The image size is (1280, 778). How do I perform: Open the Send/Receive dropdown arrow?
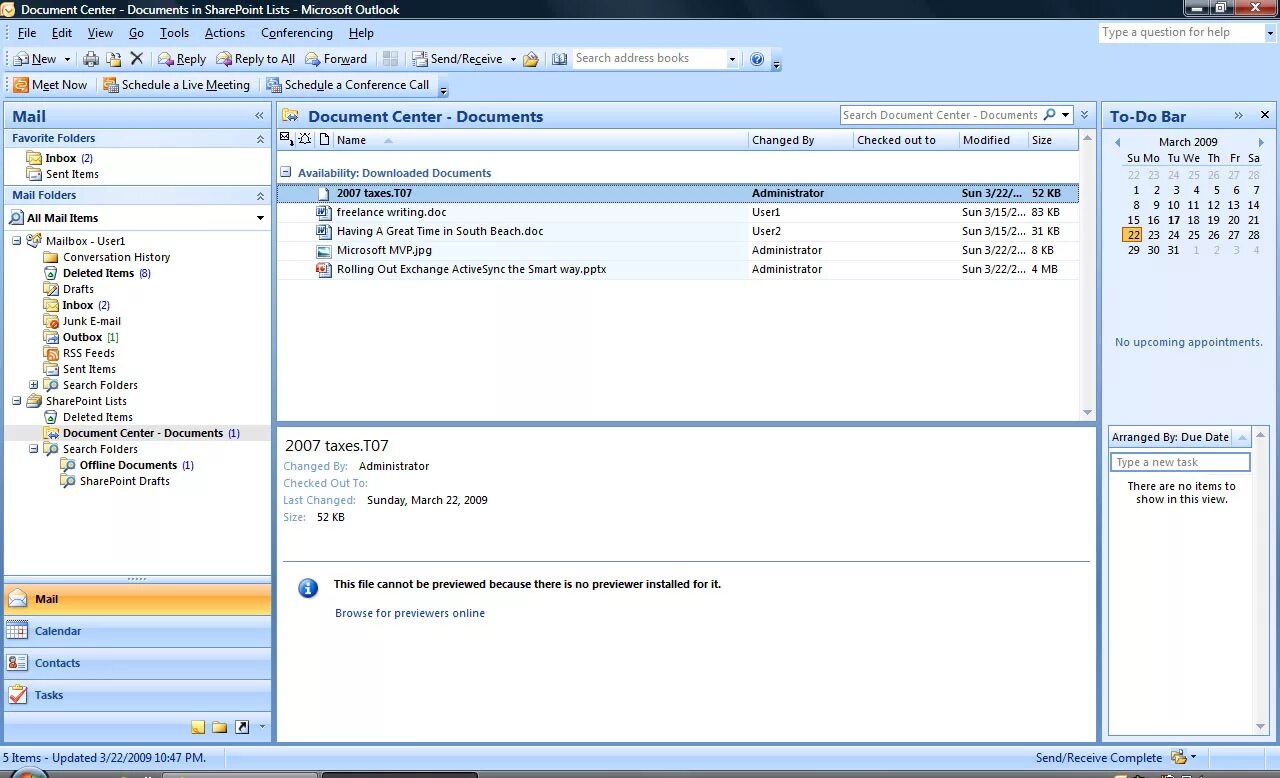(x=513, y=59)
